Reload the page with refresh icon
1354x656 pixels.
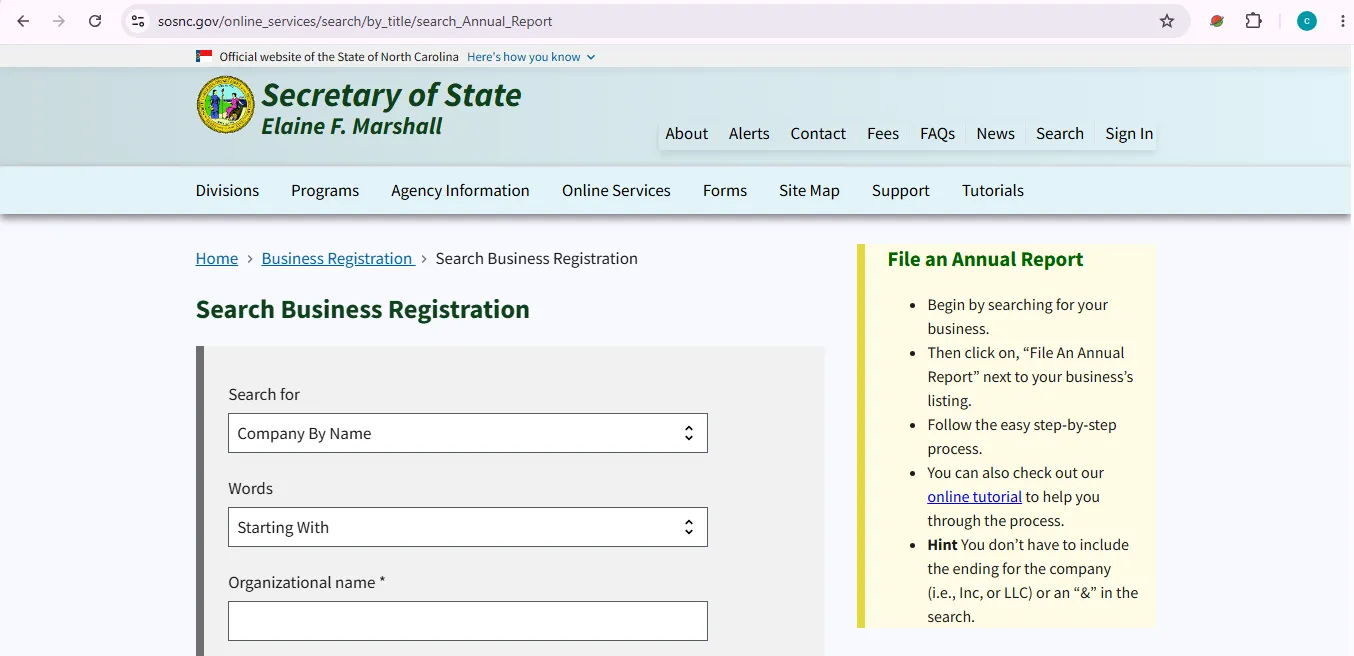(x=95, y=21)
